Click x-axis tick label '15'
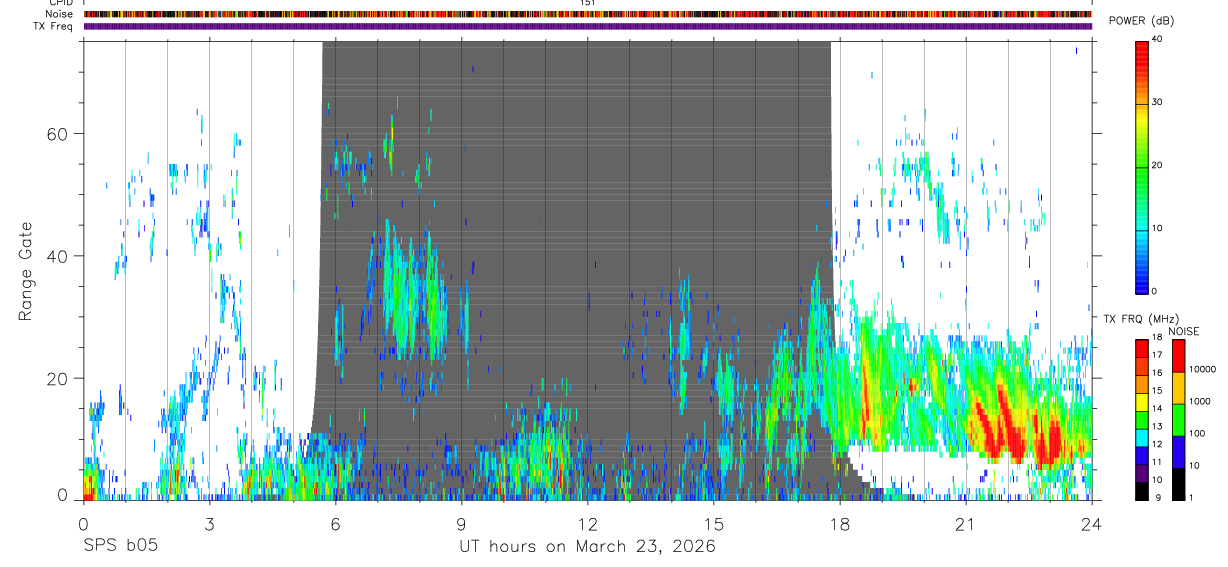 tap(714, 523)
